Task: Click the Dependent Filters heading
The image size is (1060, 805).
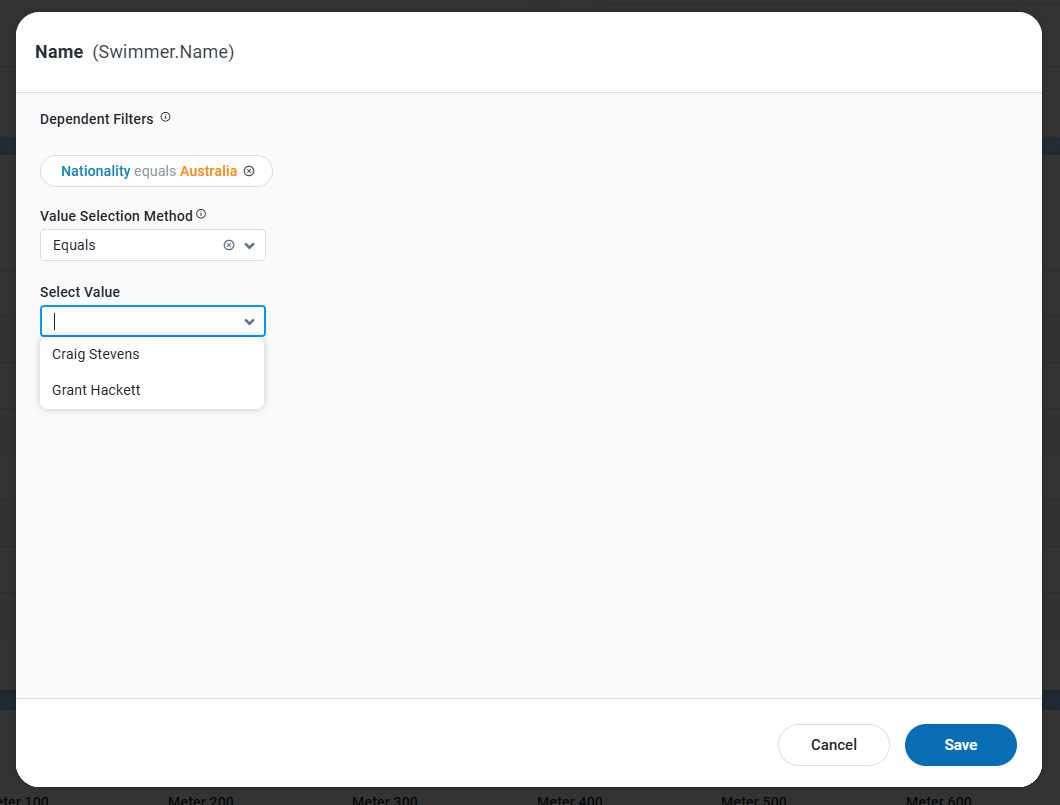Action: (x=97, y=119)
